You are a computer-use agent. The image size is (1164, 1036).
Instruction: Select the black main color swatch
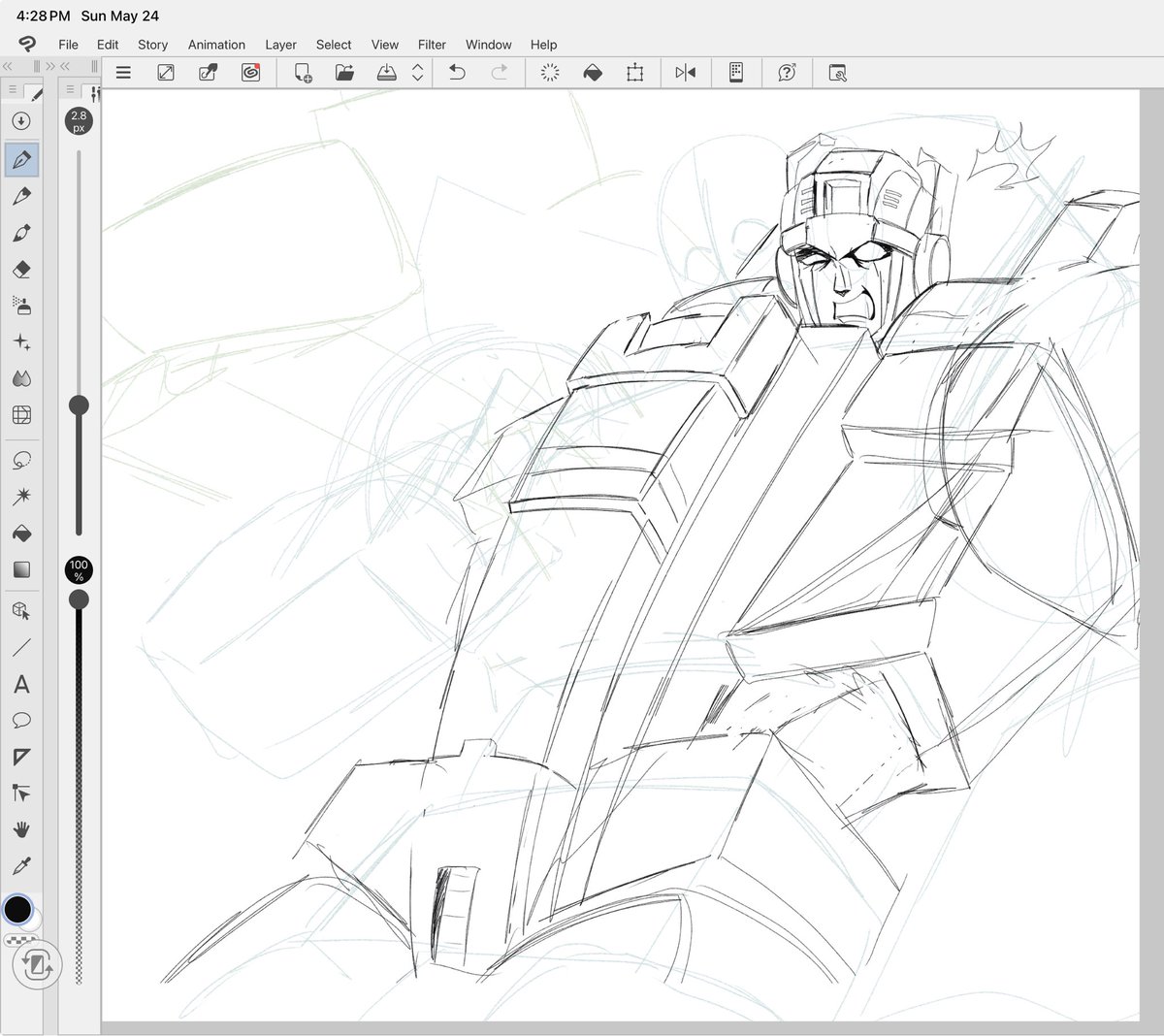click(17, 909)
